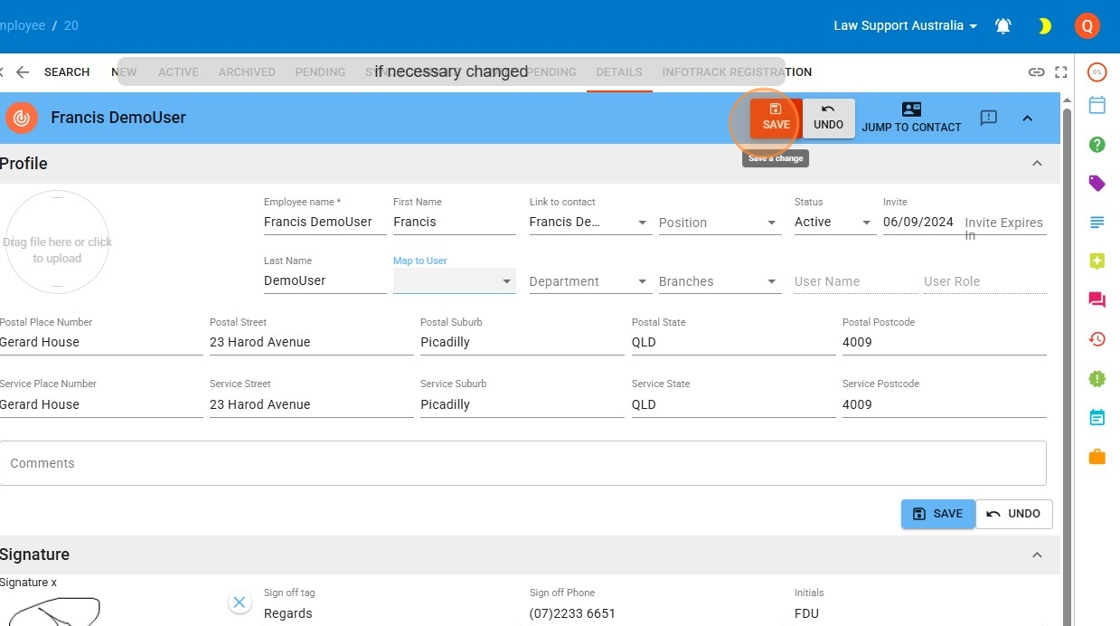Image resolution: width=1120 pixels, height=626 pixels.
Task: Click the Employee name field
Action: [x=324, y=222]
